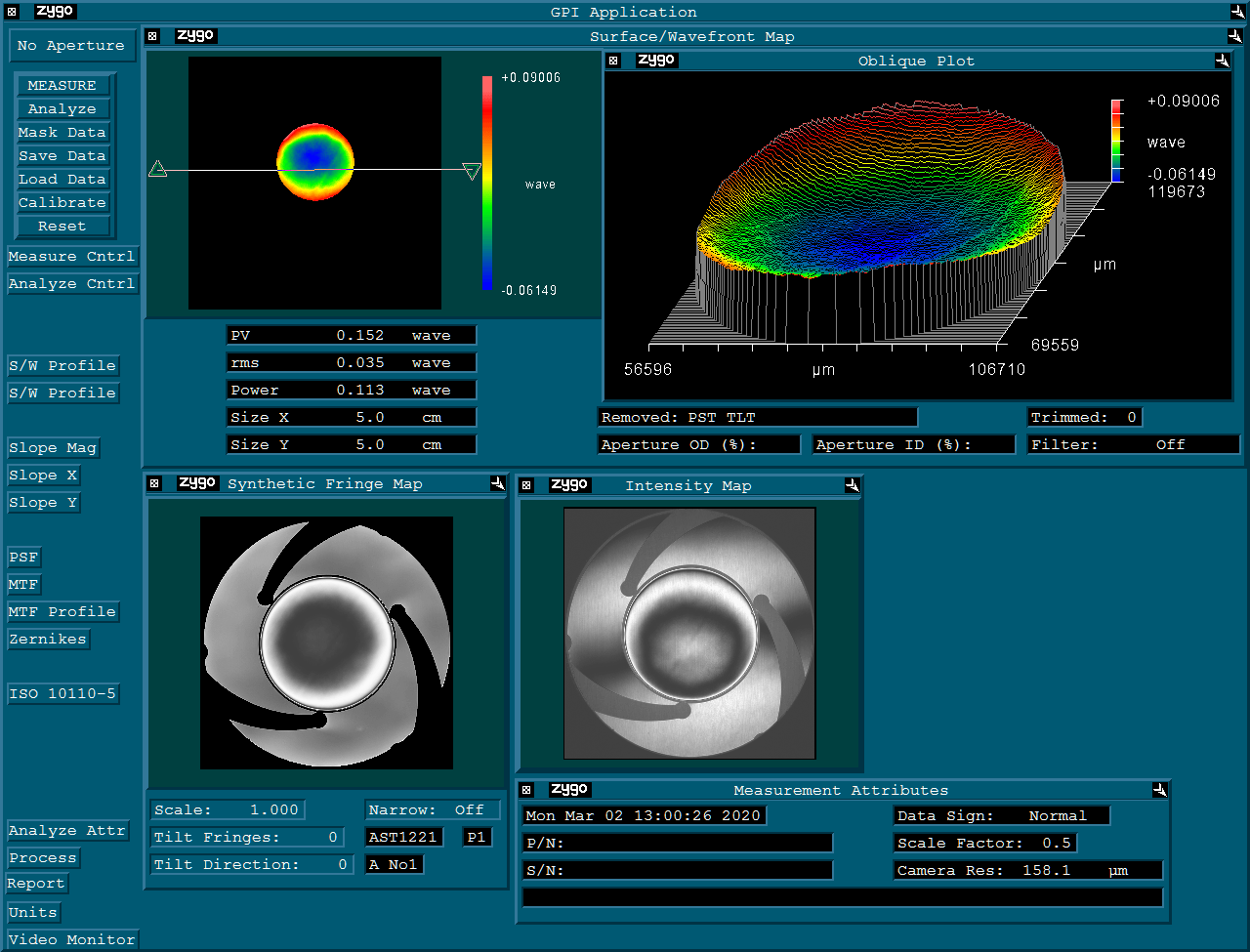Click the wavefront map color scale bar
This screenshot has height=952, width=1250.
(x=487, y=183)
